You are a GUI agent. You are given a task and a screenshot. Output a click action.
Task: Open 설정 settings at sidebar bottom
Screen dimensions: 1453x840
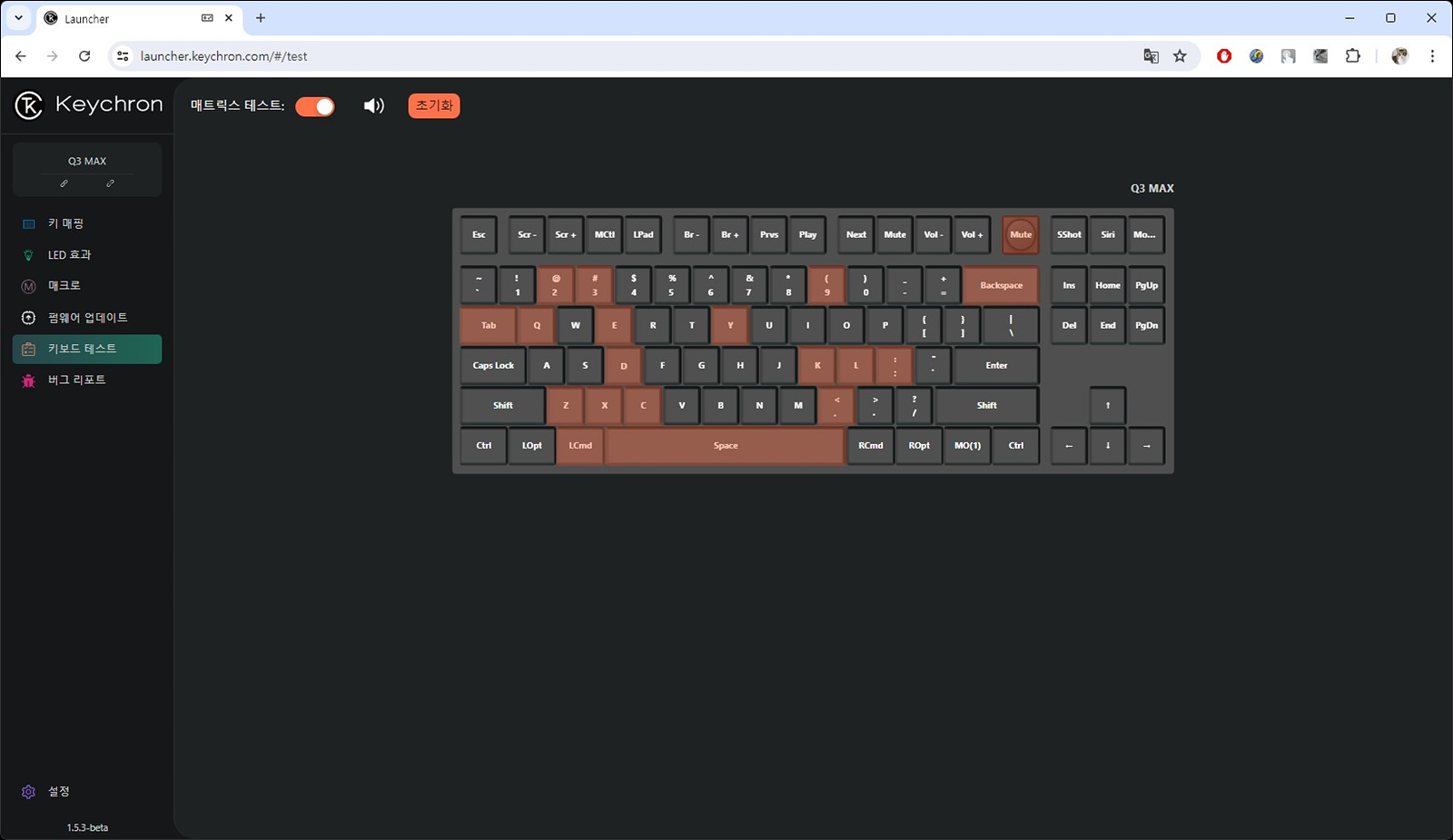[x=46, y=792]
